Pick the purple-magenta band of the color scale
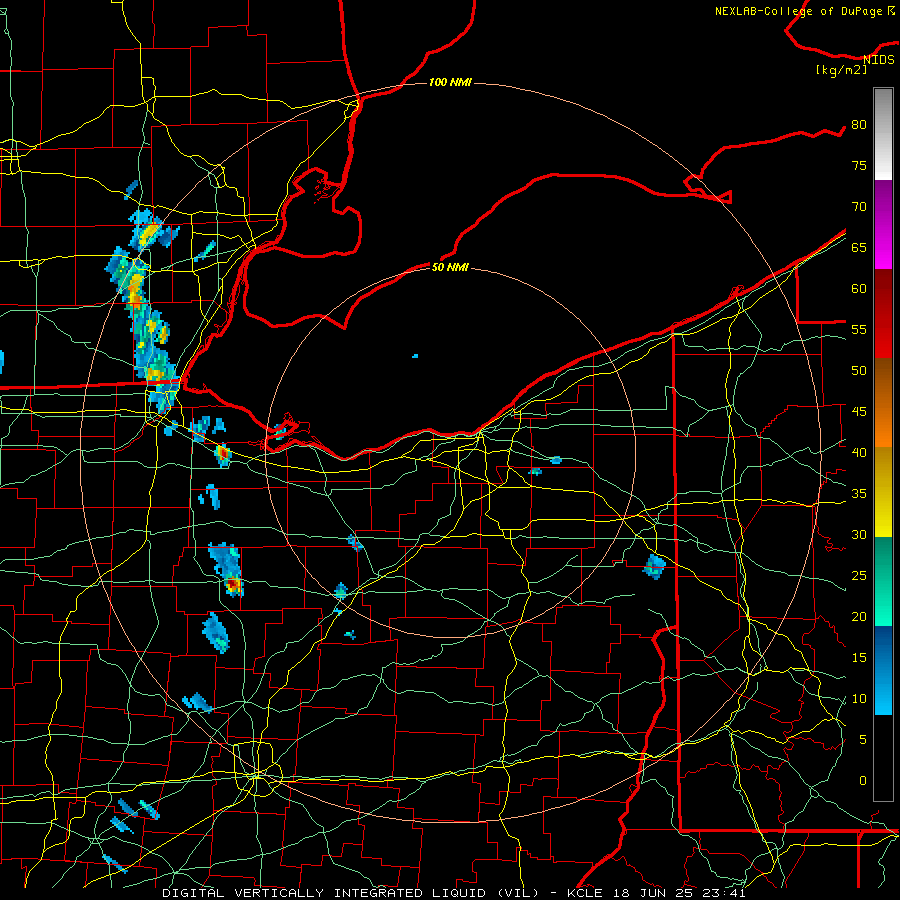This screenshot has width=900, height=900. click(x=883, y=224)
